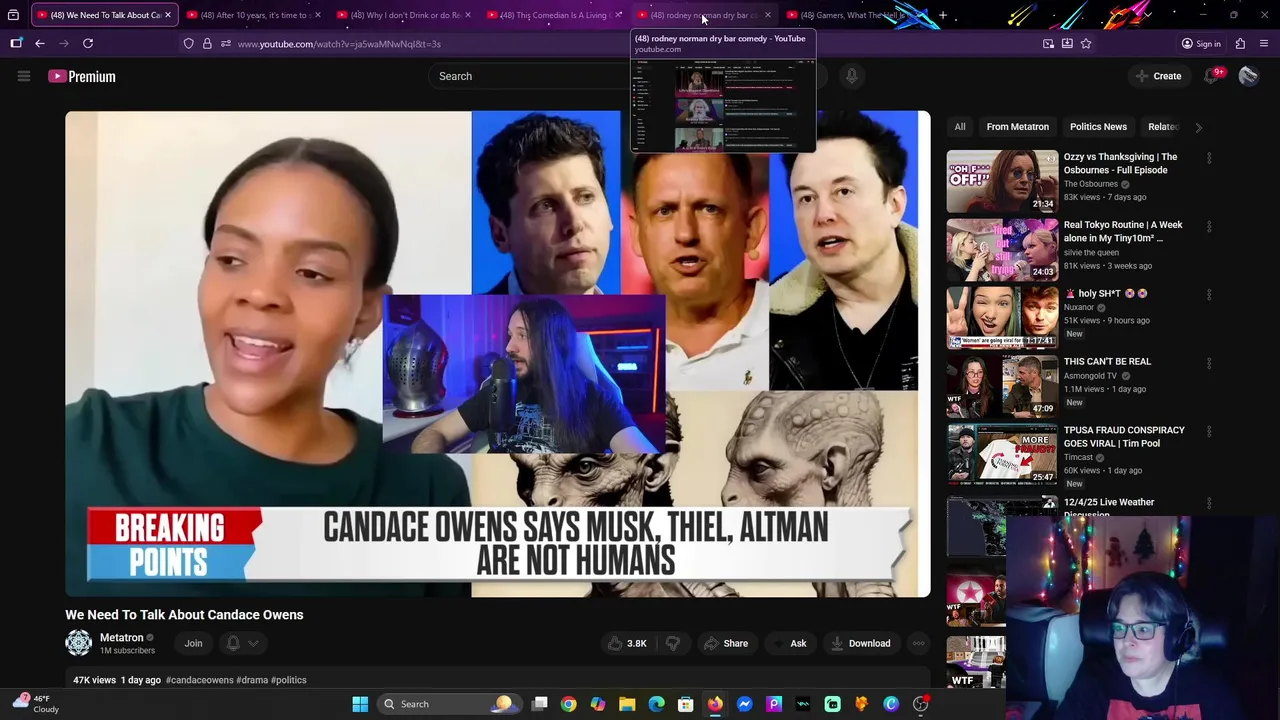The image size is (1280, 720).
Task: Click the Download button
Action: tap(860, 644)
